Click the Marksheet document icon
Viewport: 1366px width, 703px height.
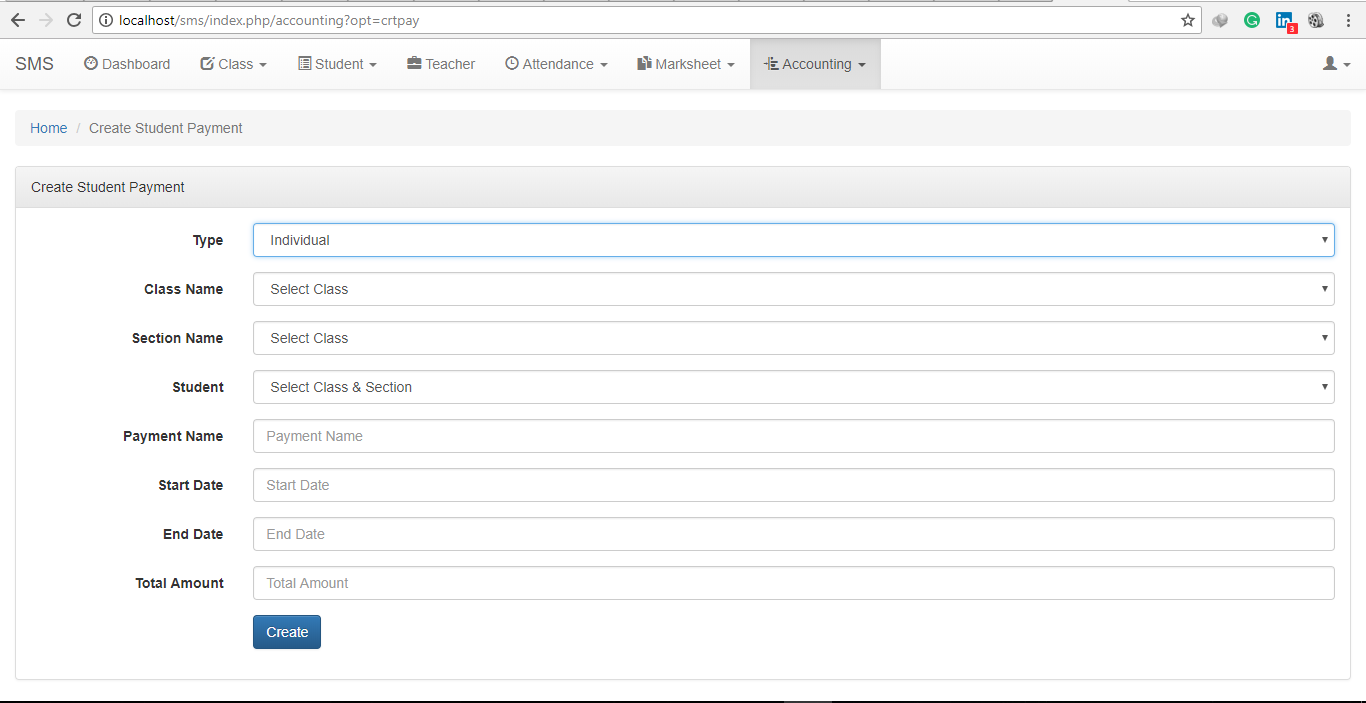tap(643, 63)
